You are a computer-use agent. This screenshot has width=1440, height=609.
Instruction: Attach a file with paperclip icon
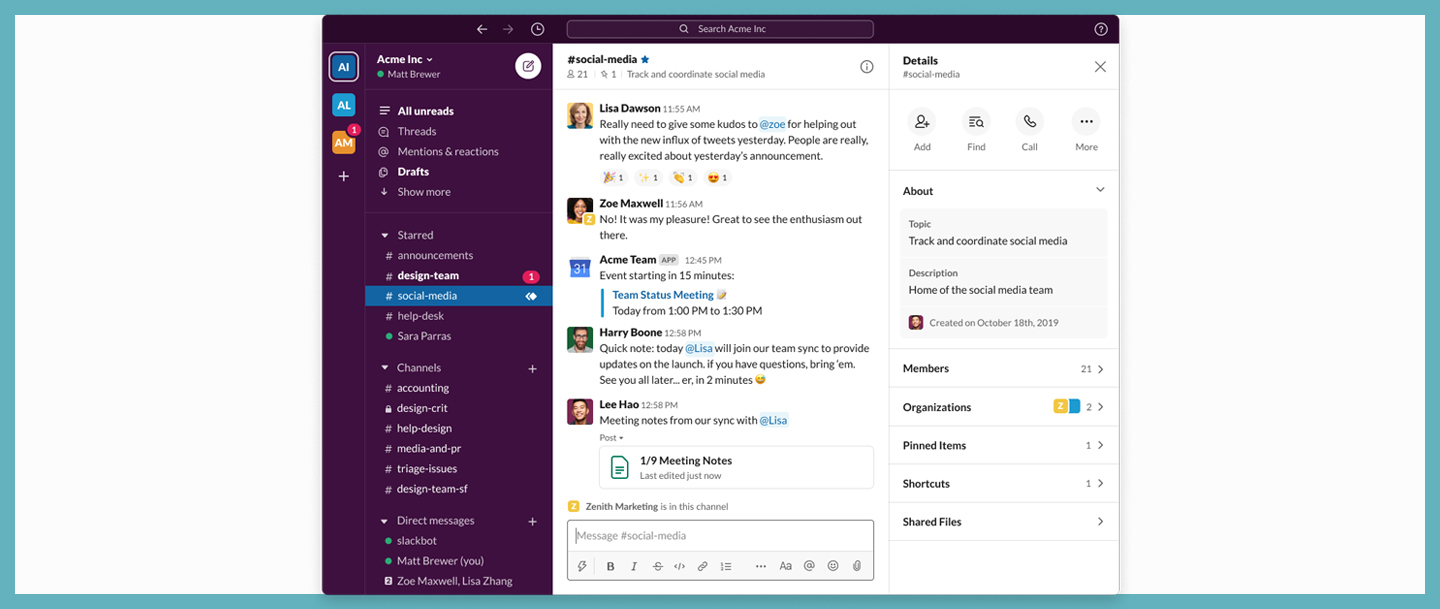click(857, 566)
